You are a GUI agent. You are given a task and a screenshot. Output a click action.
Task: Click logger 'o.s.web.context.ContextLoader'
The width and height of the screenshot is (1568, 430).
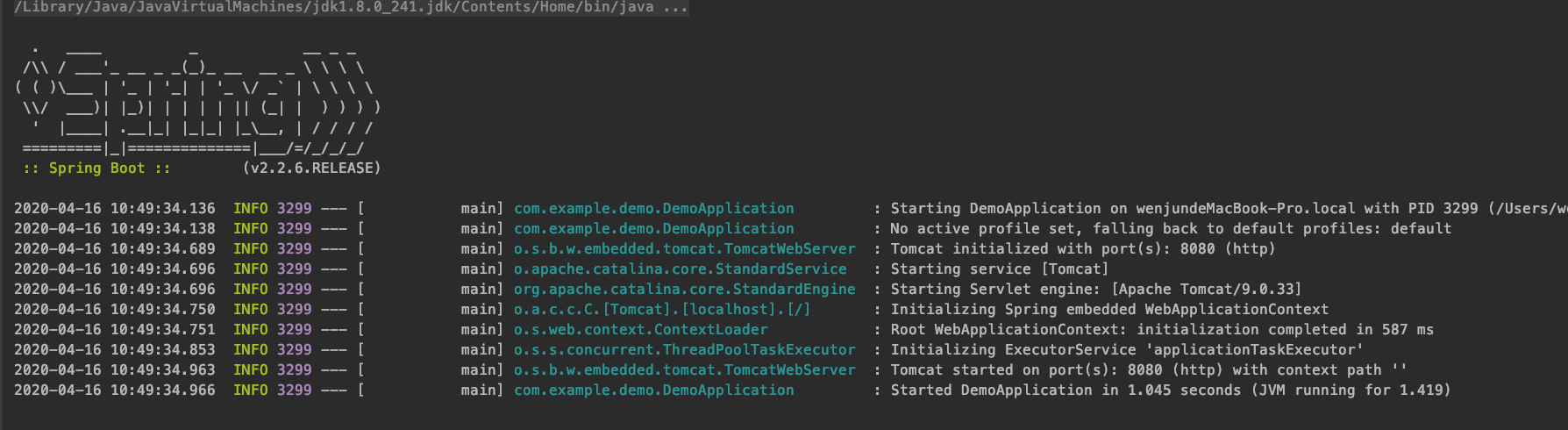click(x=641, y=329)
